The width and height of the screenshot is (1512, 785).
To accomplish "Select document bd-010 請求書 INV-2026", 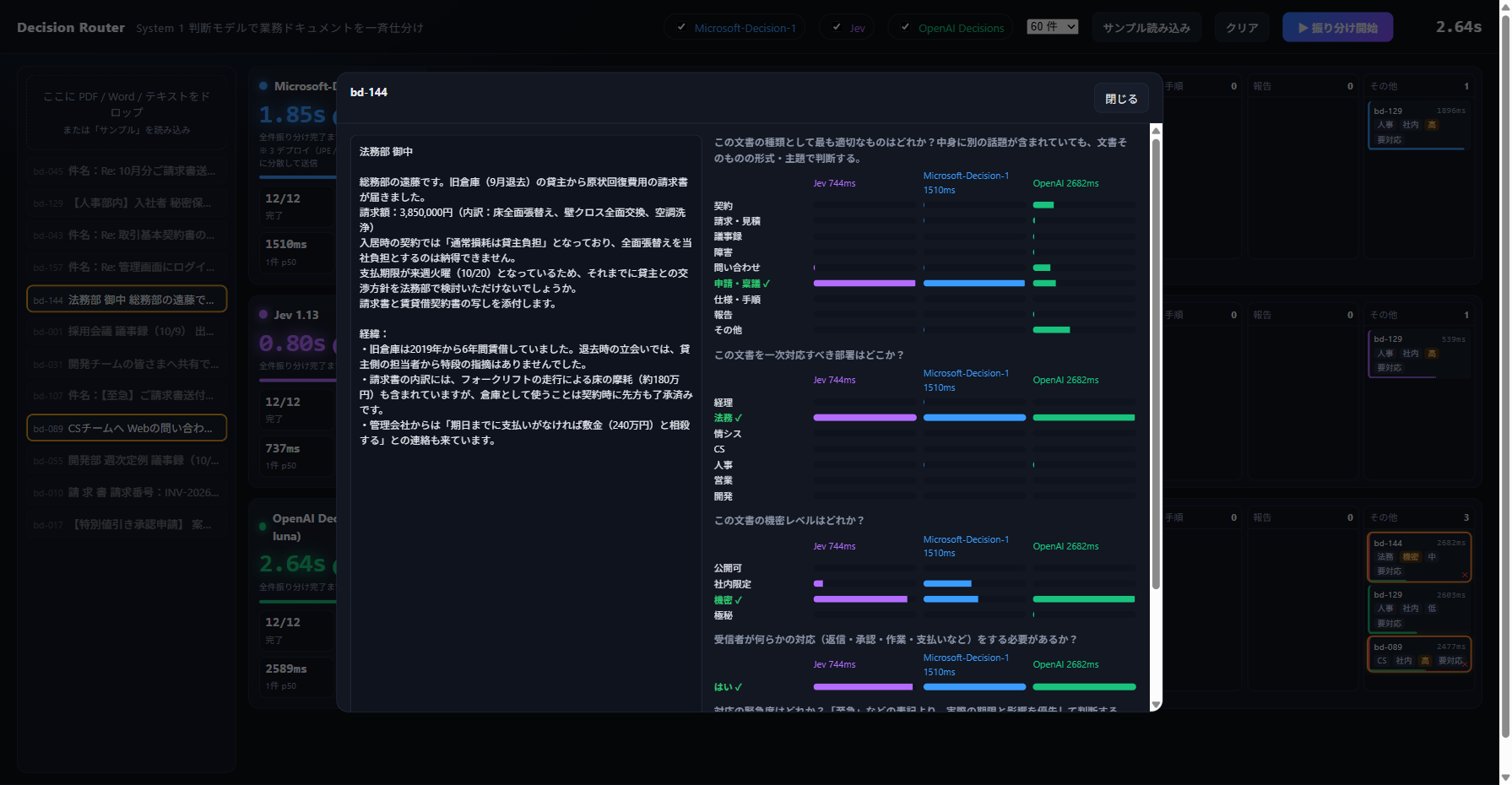I will 127,492.
